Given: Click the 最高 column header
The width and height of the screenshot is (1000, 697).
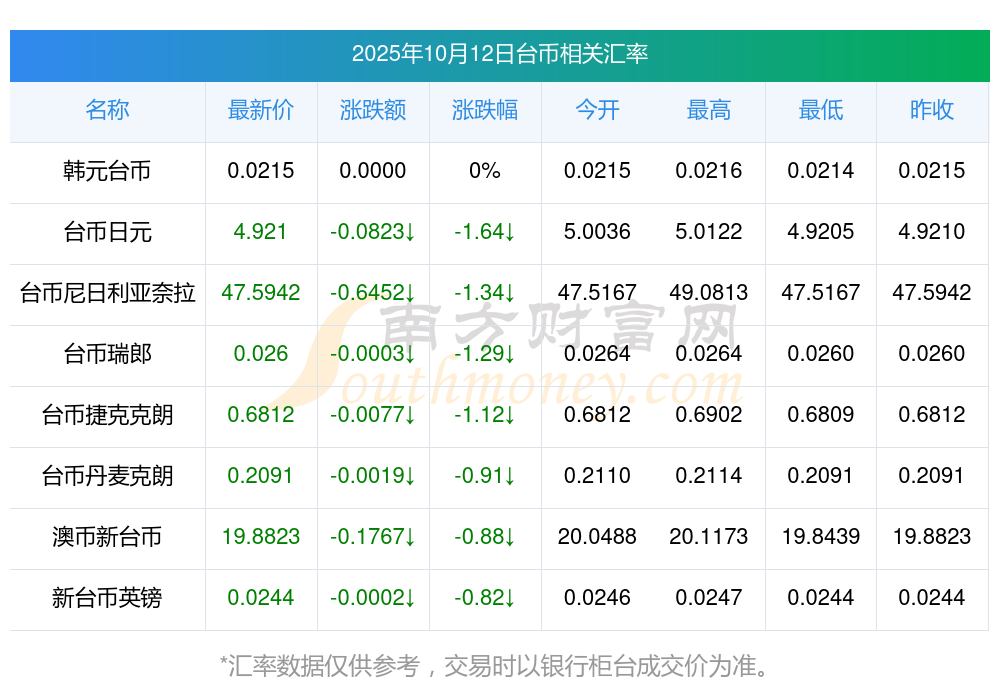Looking at the screenshot, I should tap(709, 110).
